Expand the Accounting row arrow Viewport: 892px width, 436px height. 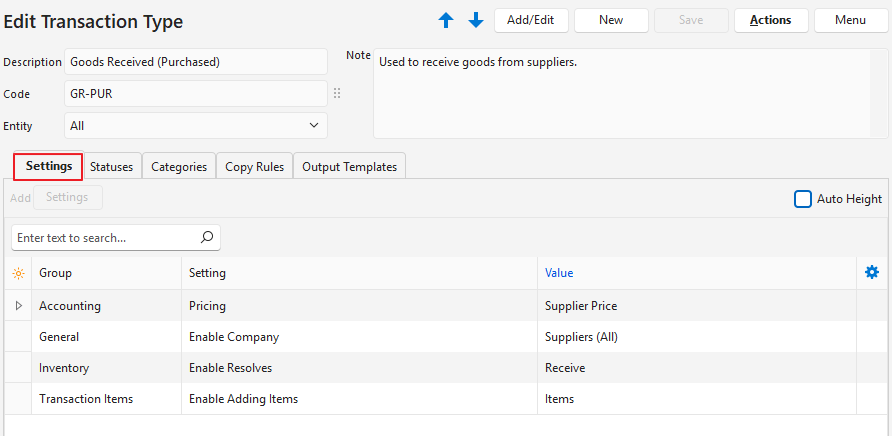[18, 305]
